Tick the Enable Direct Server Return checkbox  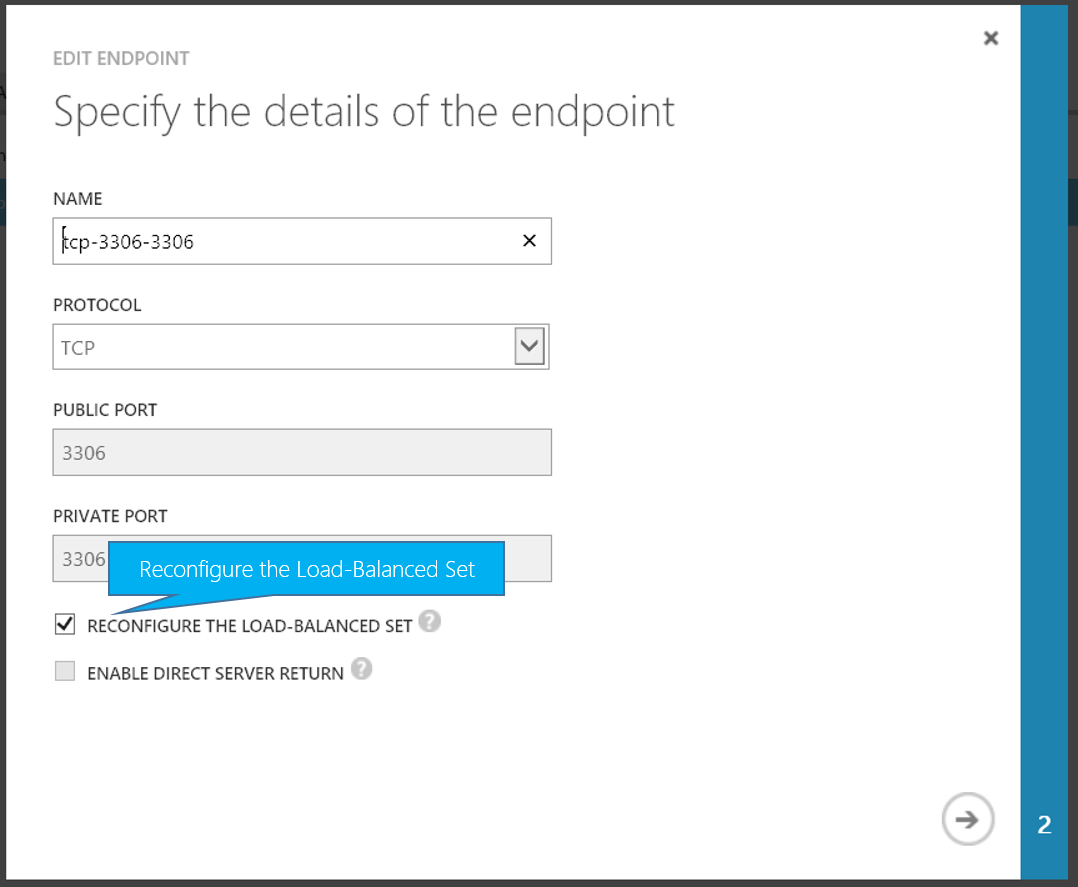click(65, 672)
